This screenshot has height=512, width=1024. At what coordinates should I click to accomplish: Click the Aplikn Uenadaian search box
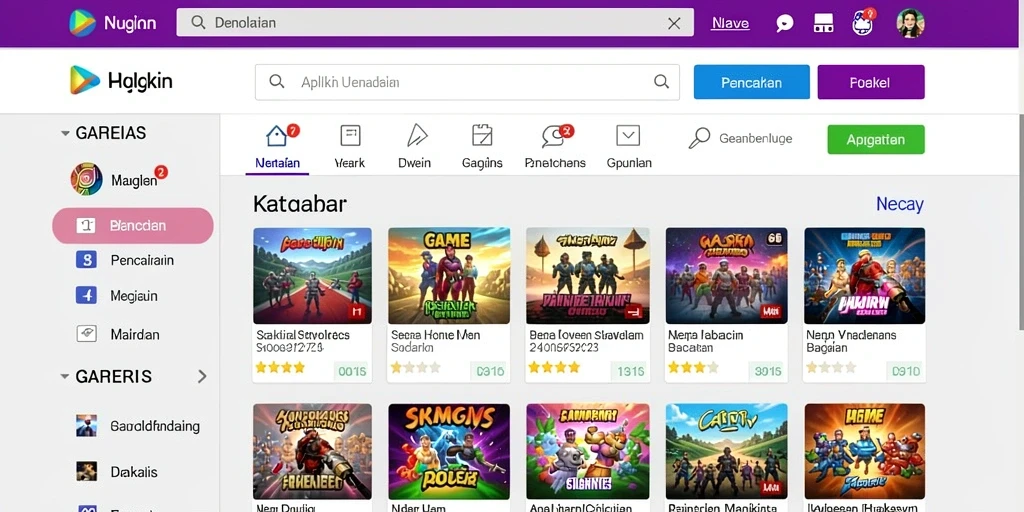tap(467, 82)
